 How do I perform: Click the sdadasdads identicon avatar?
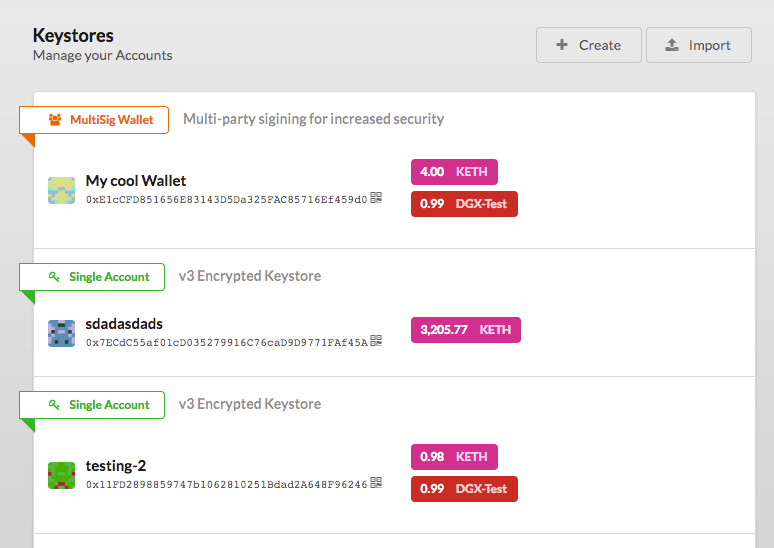[x=61, y=333]
